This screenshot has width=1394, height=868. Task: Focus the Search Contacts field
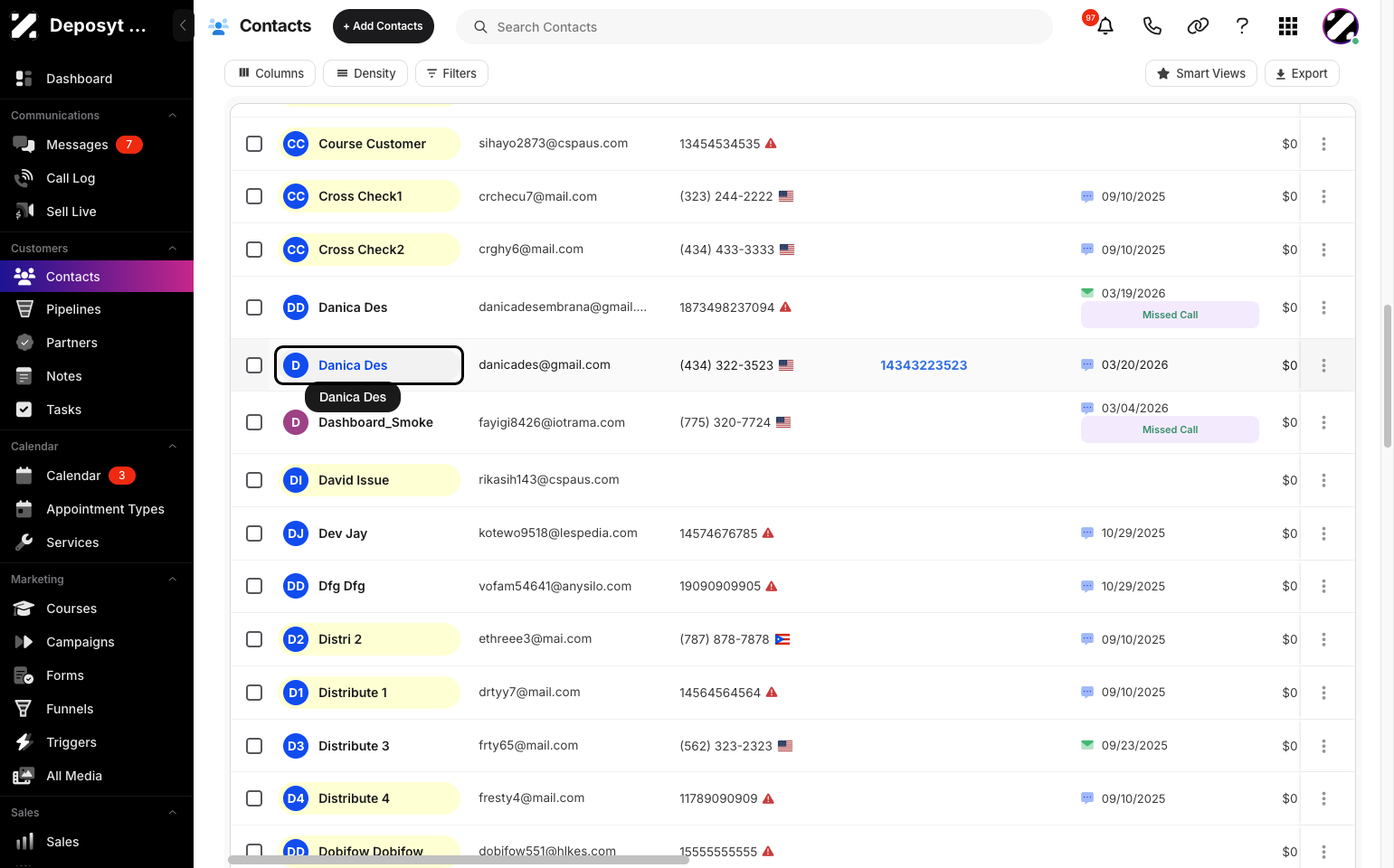754,26
